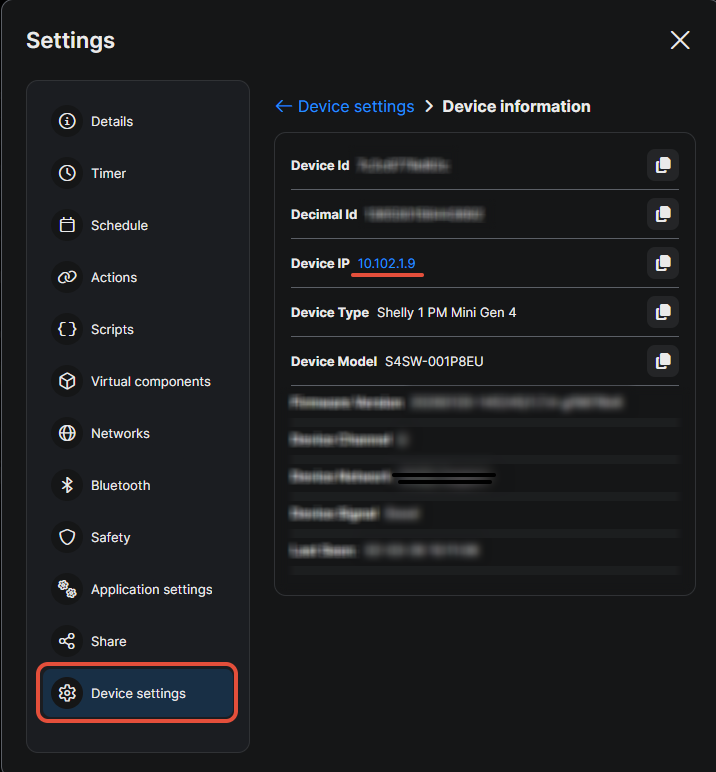Go to the Scripts section
The width and height of the screenshot is (716, 772).
[x=112, y=329]
